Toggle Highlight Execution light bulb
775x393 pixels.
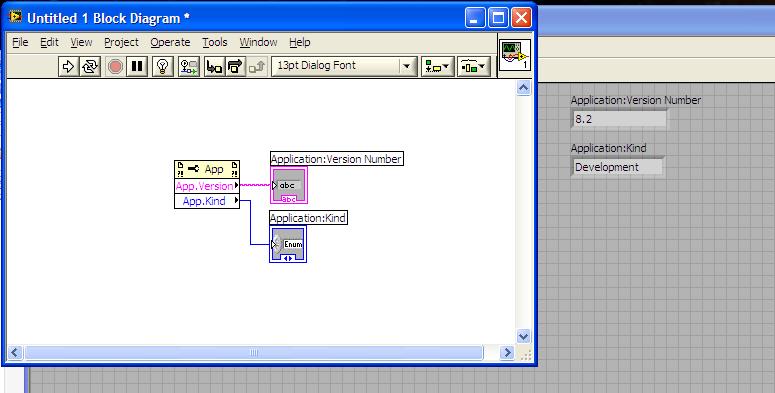pyautogui.click(x=163, y=66)
